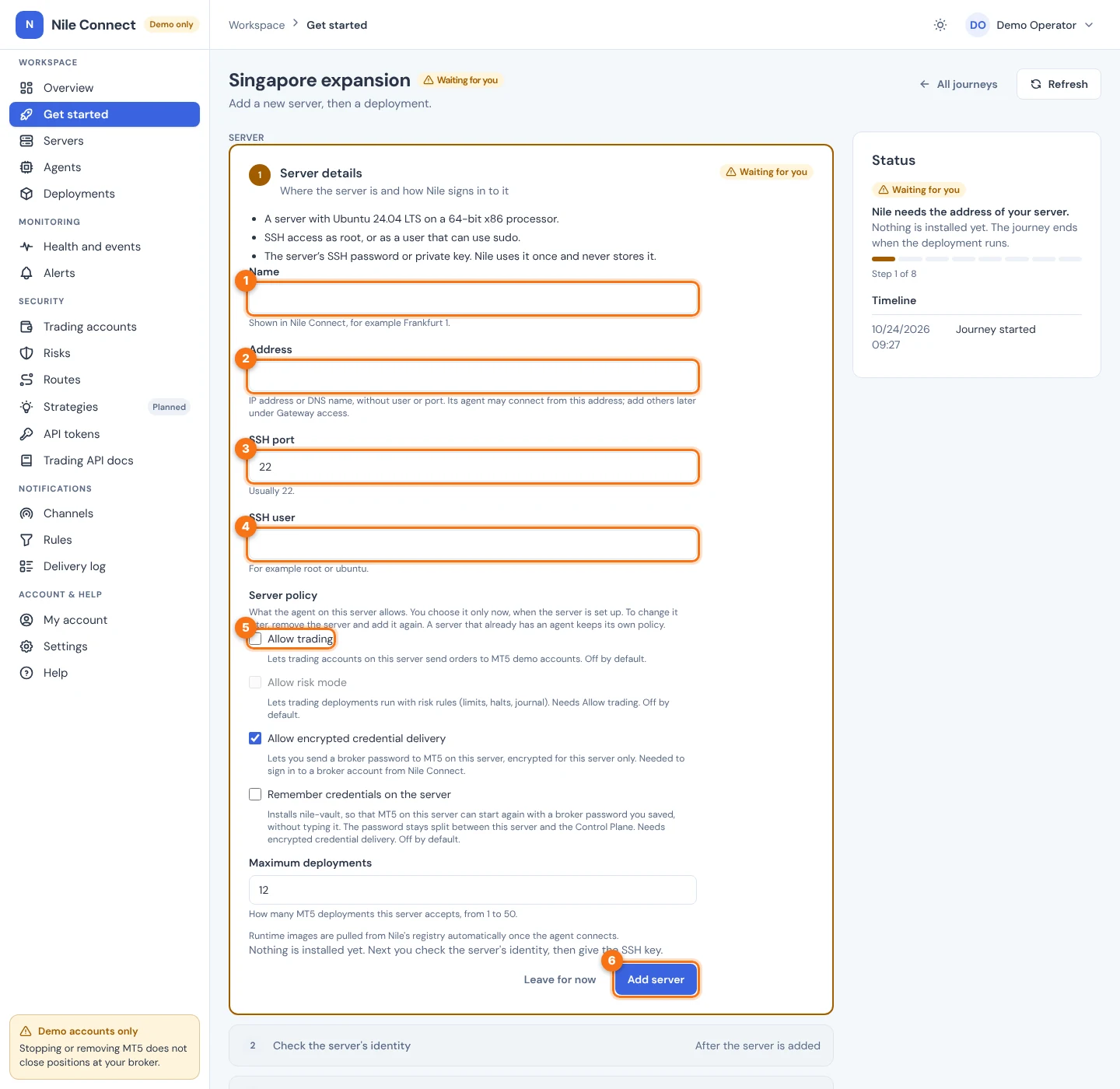
Task: Click the Add server button
Action: (656, 979)
